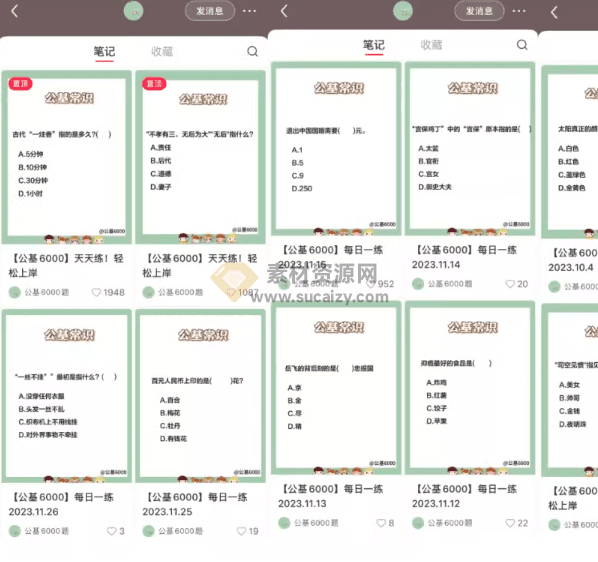598x562 pixels.
Task: Click the search icon on the middle phone
Action: (x=522, y=45)
